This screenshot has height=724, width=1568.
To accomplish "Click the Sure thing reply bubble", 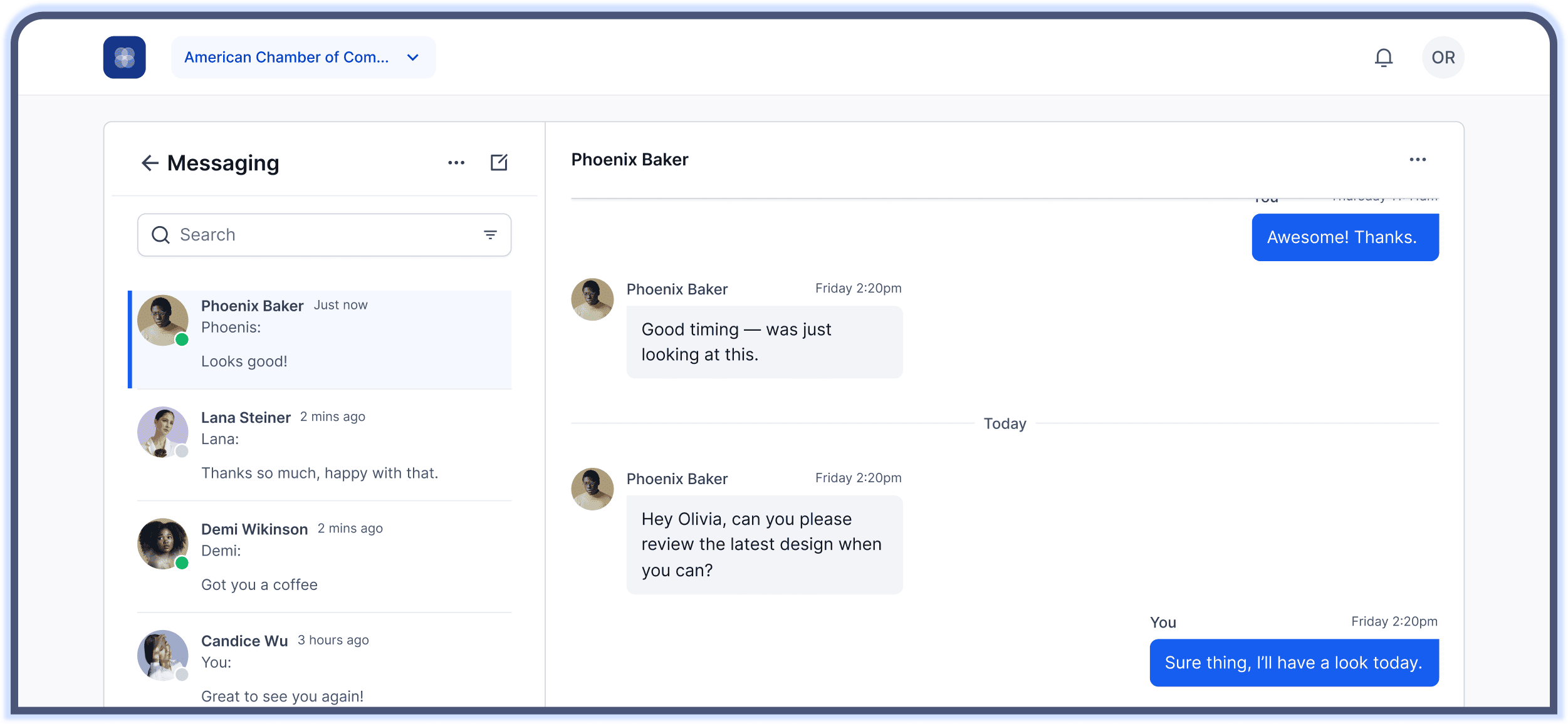I will point(1294,662).
